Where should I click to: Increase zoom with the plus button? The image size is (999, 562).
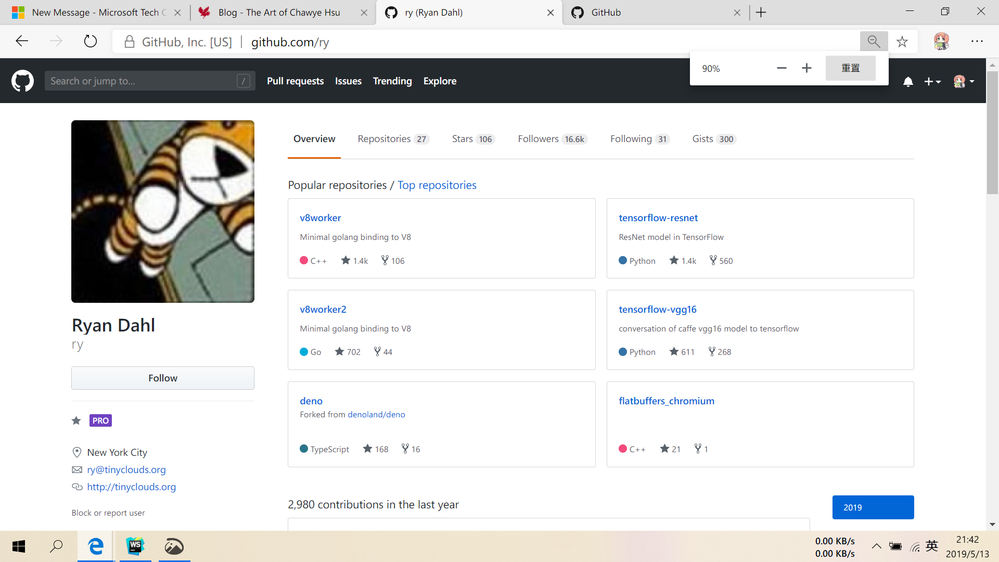[x=807, y=68]
